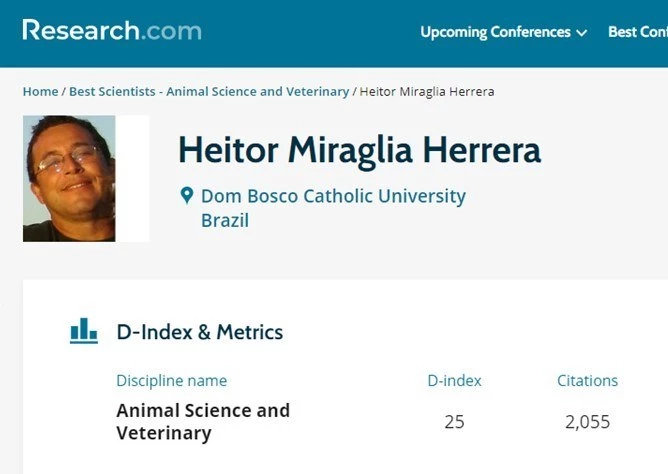Screen dimensions: 668x474
Task: Click the Discipline name column header
Action: pyautogui.click(x=171, y=380)
